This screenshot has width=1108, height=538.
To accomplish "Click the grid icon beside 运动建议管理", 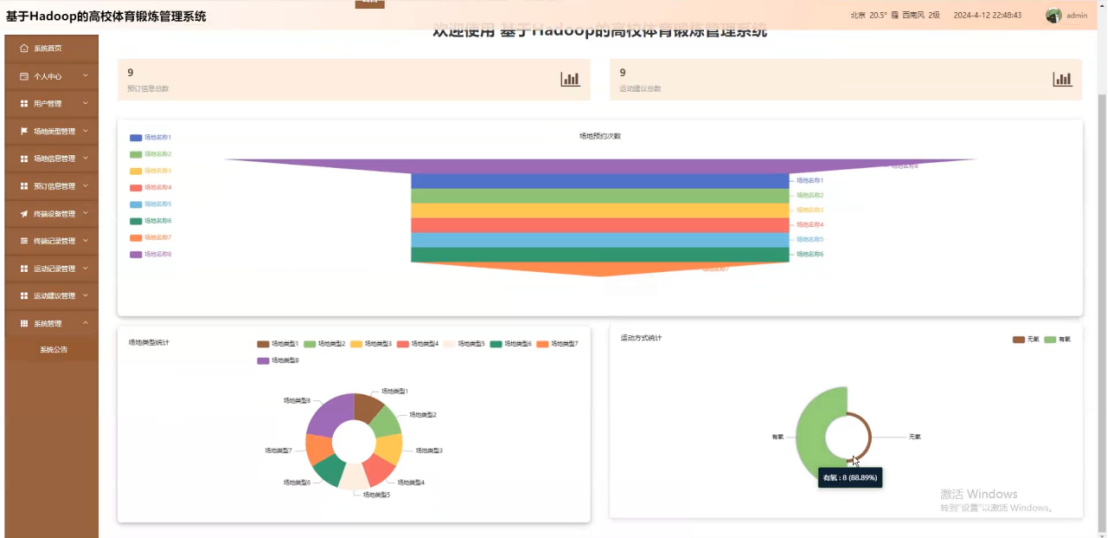I will (x=24, y=296).
